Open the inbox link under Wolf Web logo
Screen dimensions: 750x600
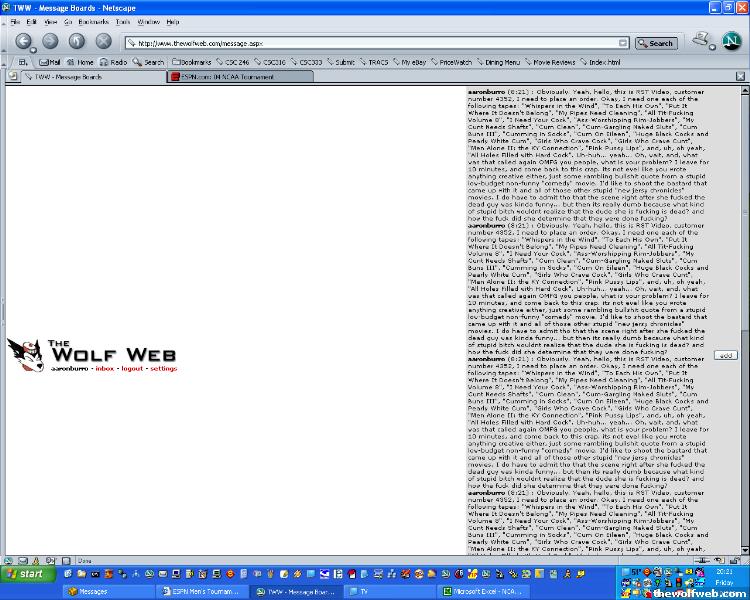coord(106,369)
